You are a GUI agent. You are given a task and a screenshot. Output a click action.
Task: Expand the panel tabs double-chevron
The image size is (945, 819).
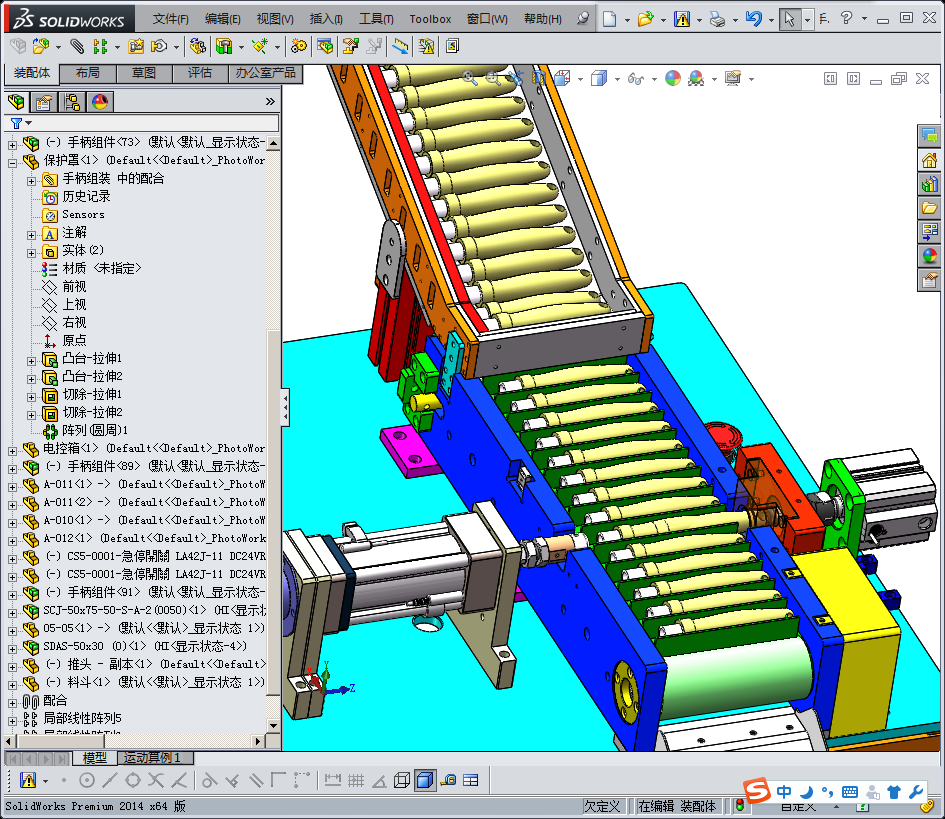pyautogui.click(x=270, y=102)
